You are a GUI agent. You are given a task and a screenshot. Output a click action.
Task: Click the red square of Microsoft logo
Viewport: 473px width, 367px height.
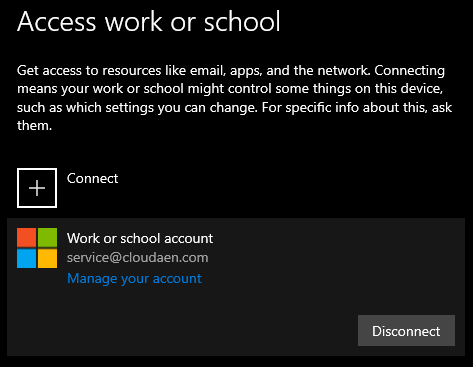(27, 238)
